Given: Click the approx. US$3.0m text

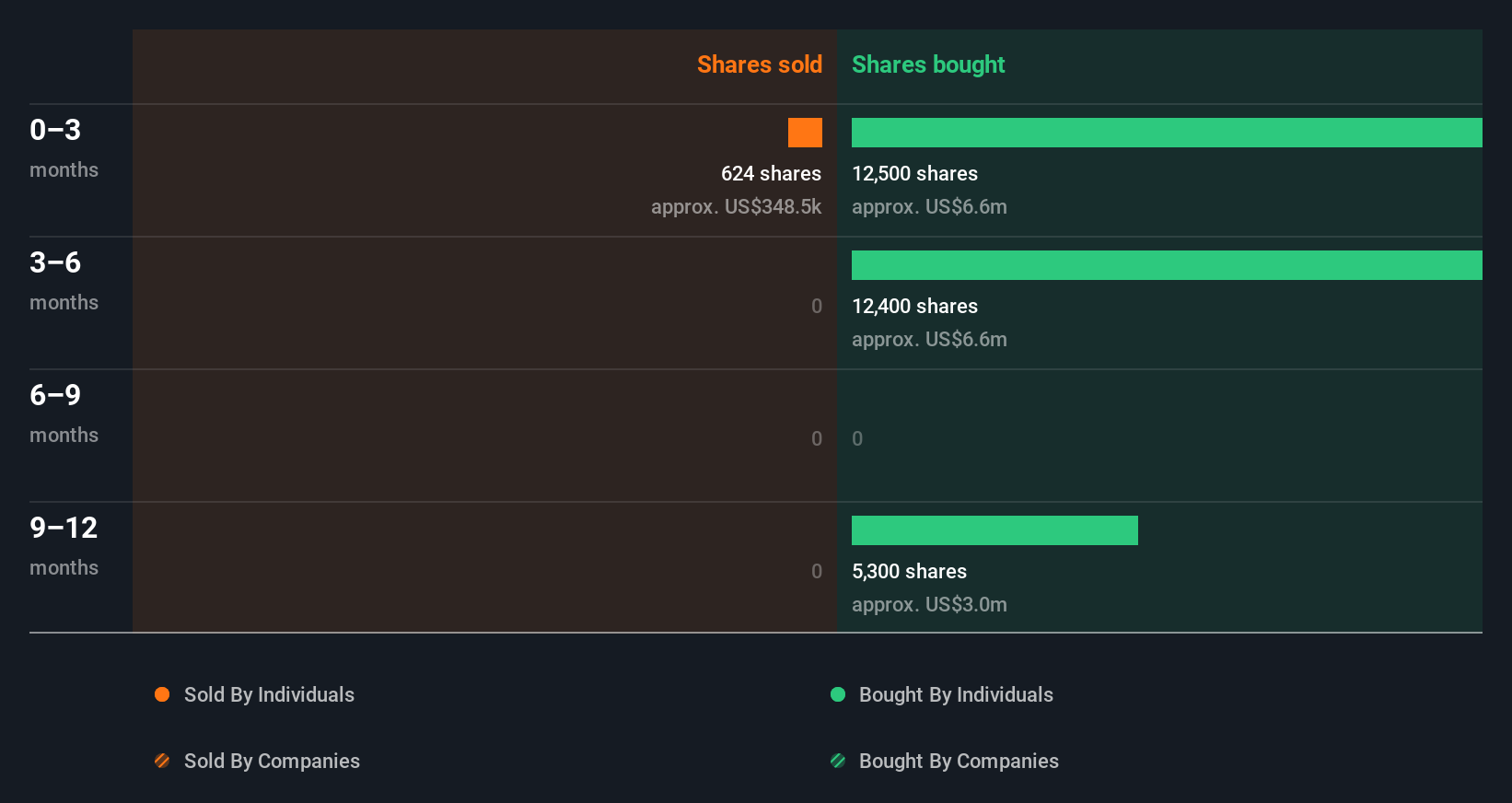Looking at the screenshot, I should 929,604.
